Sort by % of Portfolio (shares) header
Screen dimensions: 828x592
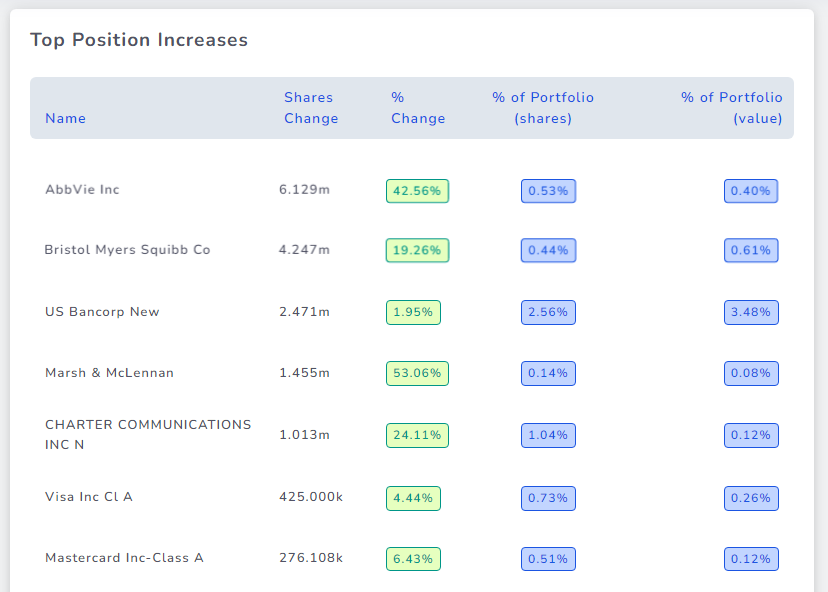pos(543,108)
